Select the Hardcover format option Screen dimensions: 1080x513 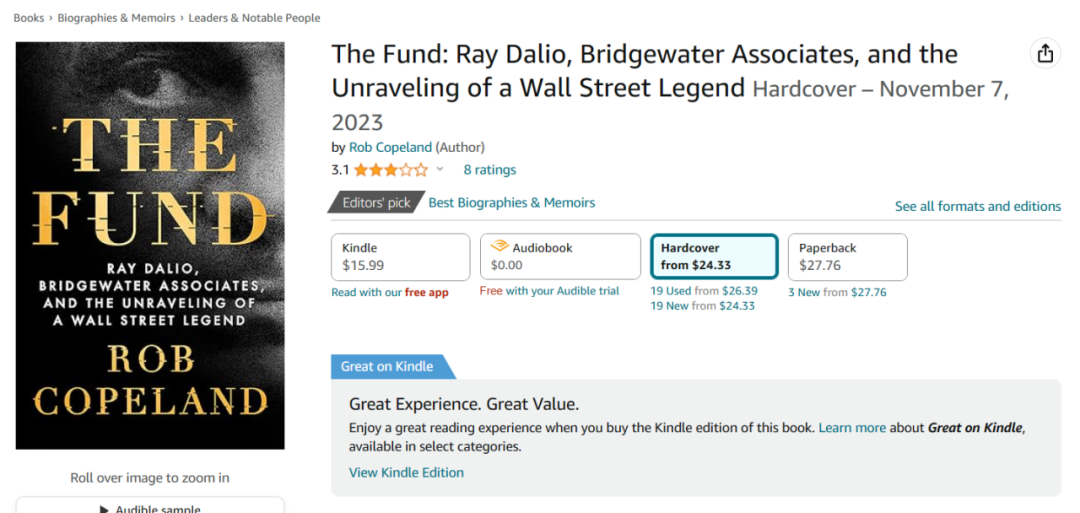click(x=714, y=257)
